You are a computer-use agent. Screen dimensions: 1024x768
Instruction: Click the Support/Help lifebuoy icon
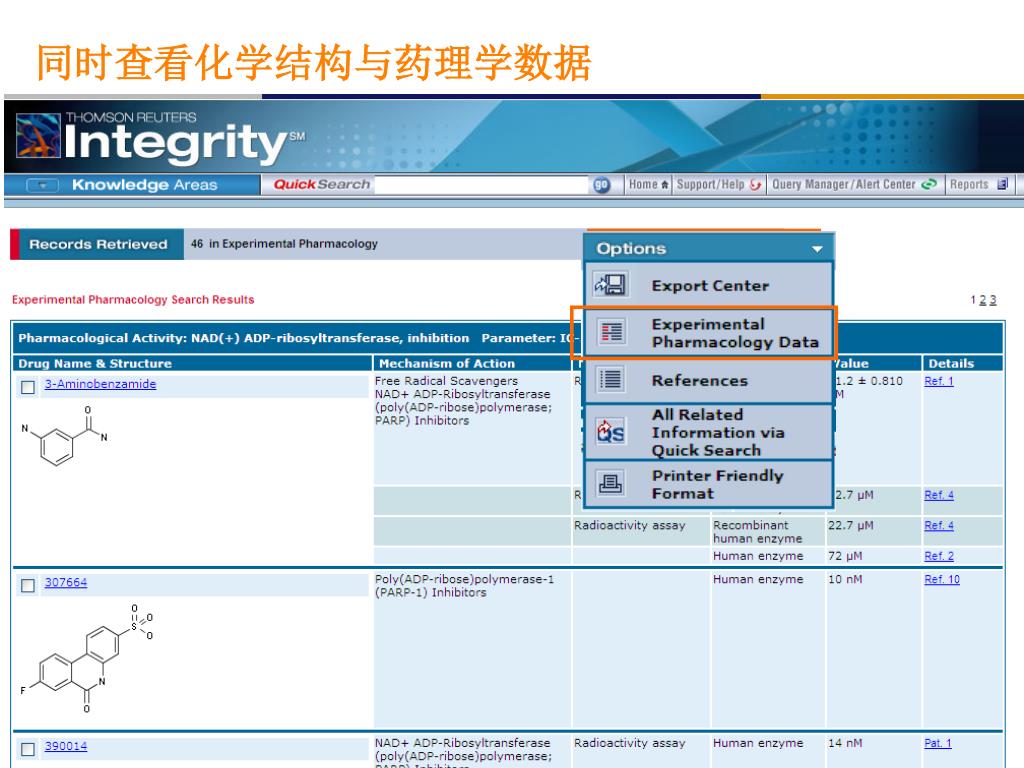pos(755,185)
